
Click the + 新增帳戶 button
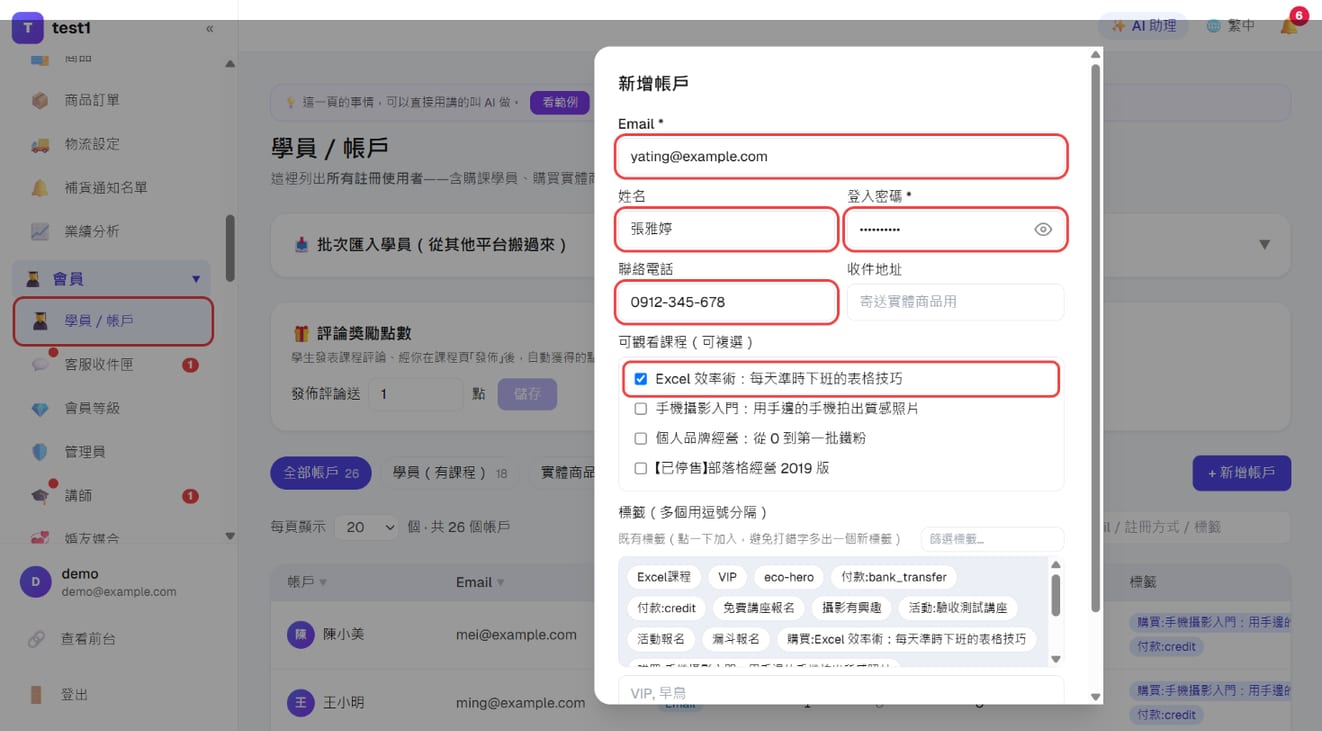pyautogui.click(x=1242, y=473)
